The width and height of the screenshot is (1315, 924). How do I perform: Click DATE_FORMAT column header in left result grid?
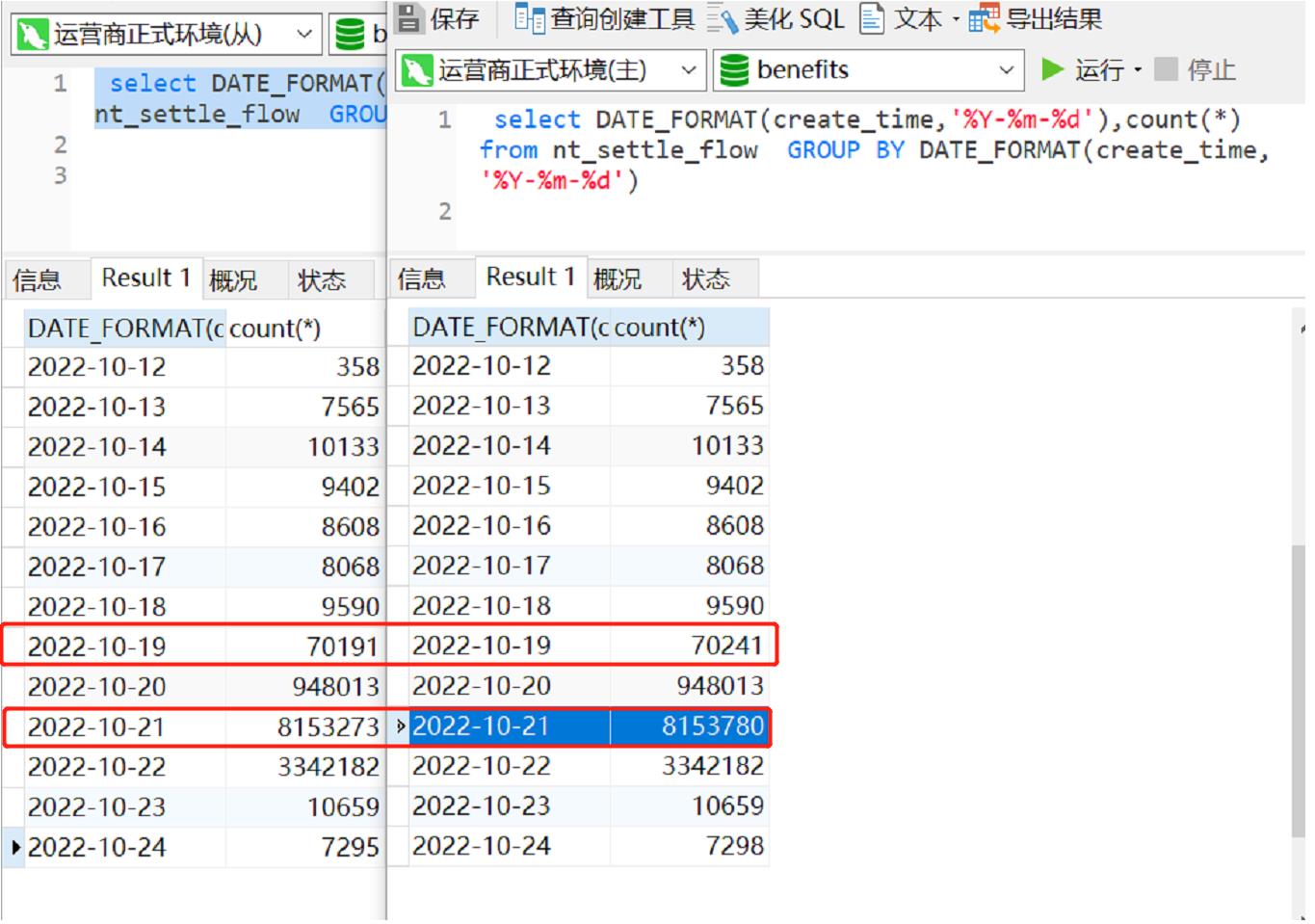125,329
